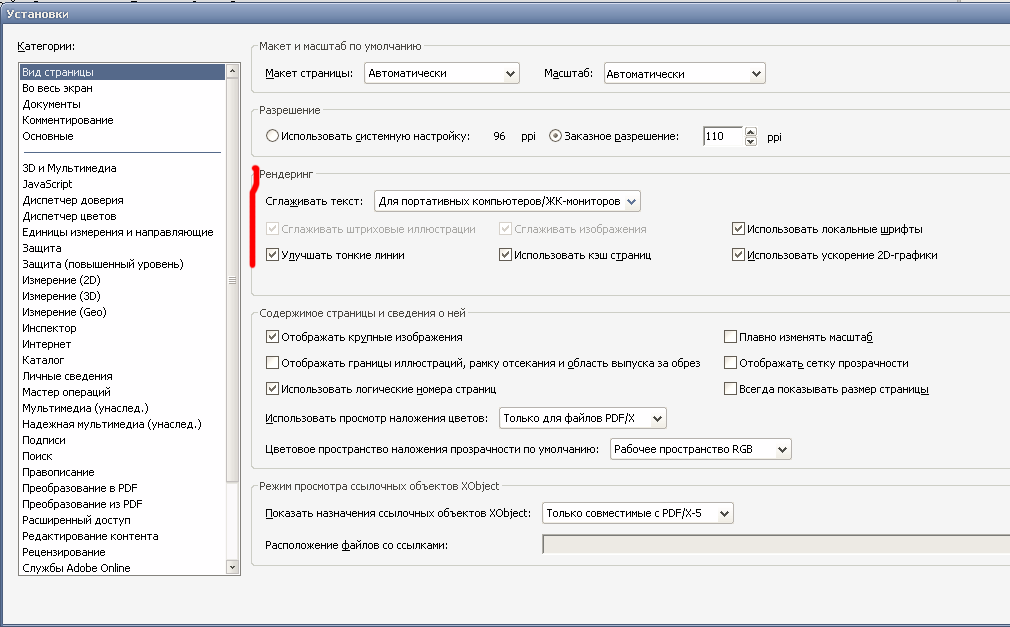The image size is (1010, 627).
Task: Open 'Расширенный доступ' category
Action: [76, 520]
